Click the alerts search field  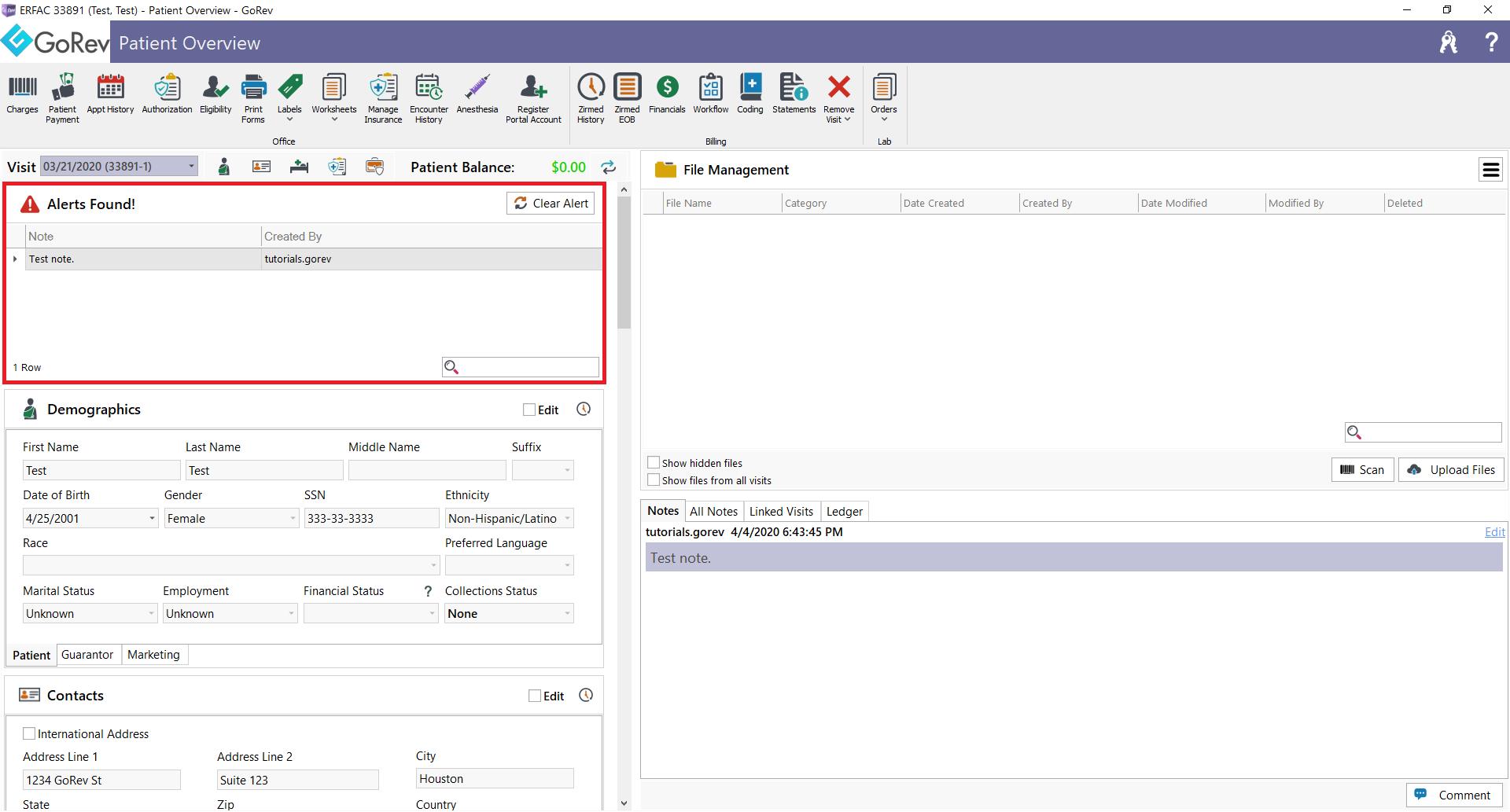coord(521,367)
